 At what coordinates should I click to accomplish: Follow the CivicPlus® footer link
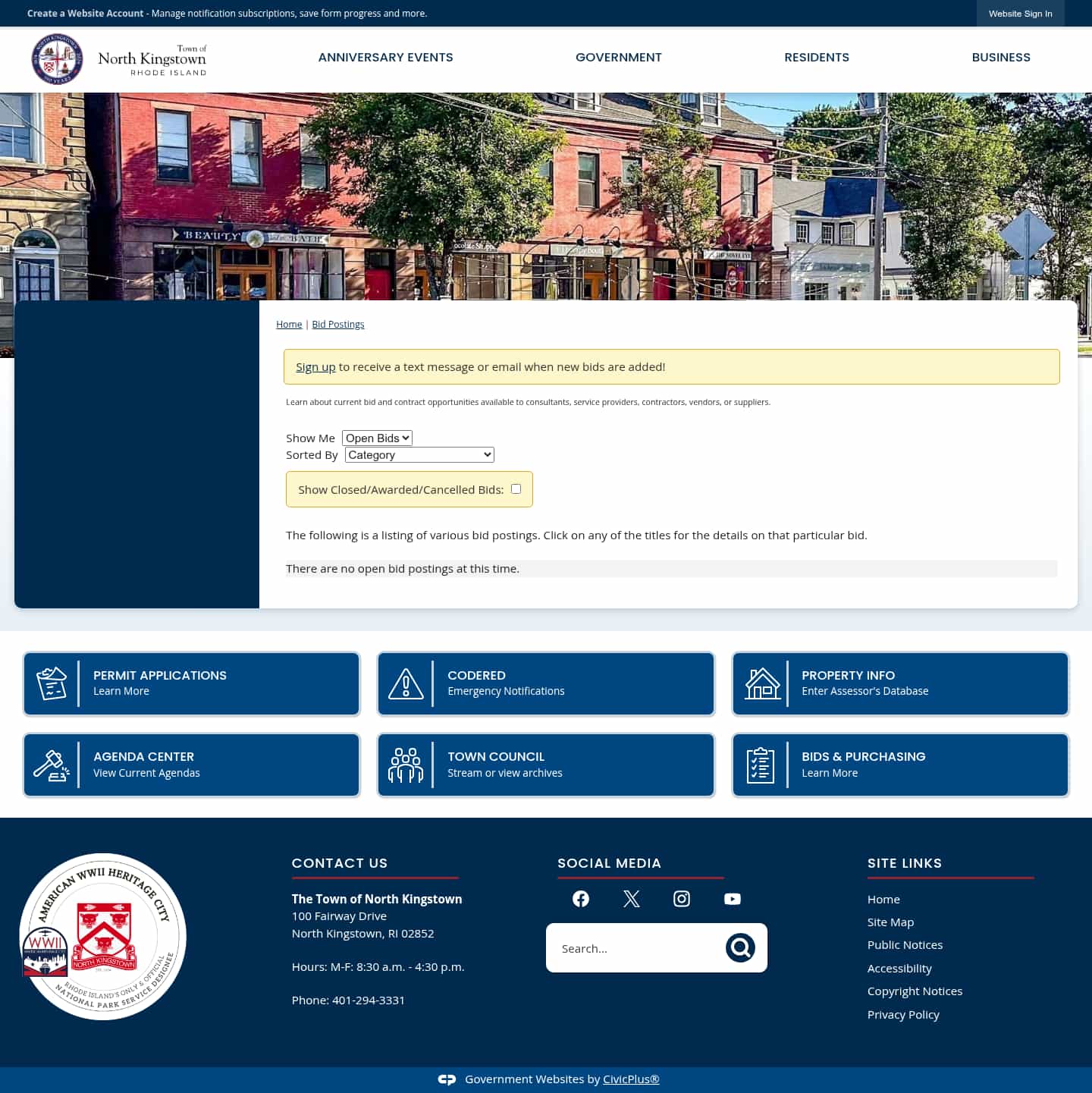[x=631, y=1079]
